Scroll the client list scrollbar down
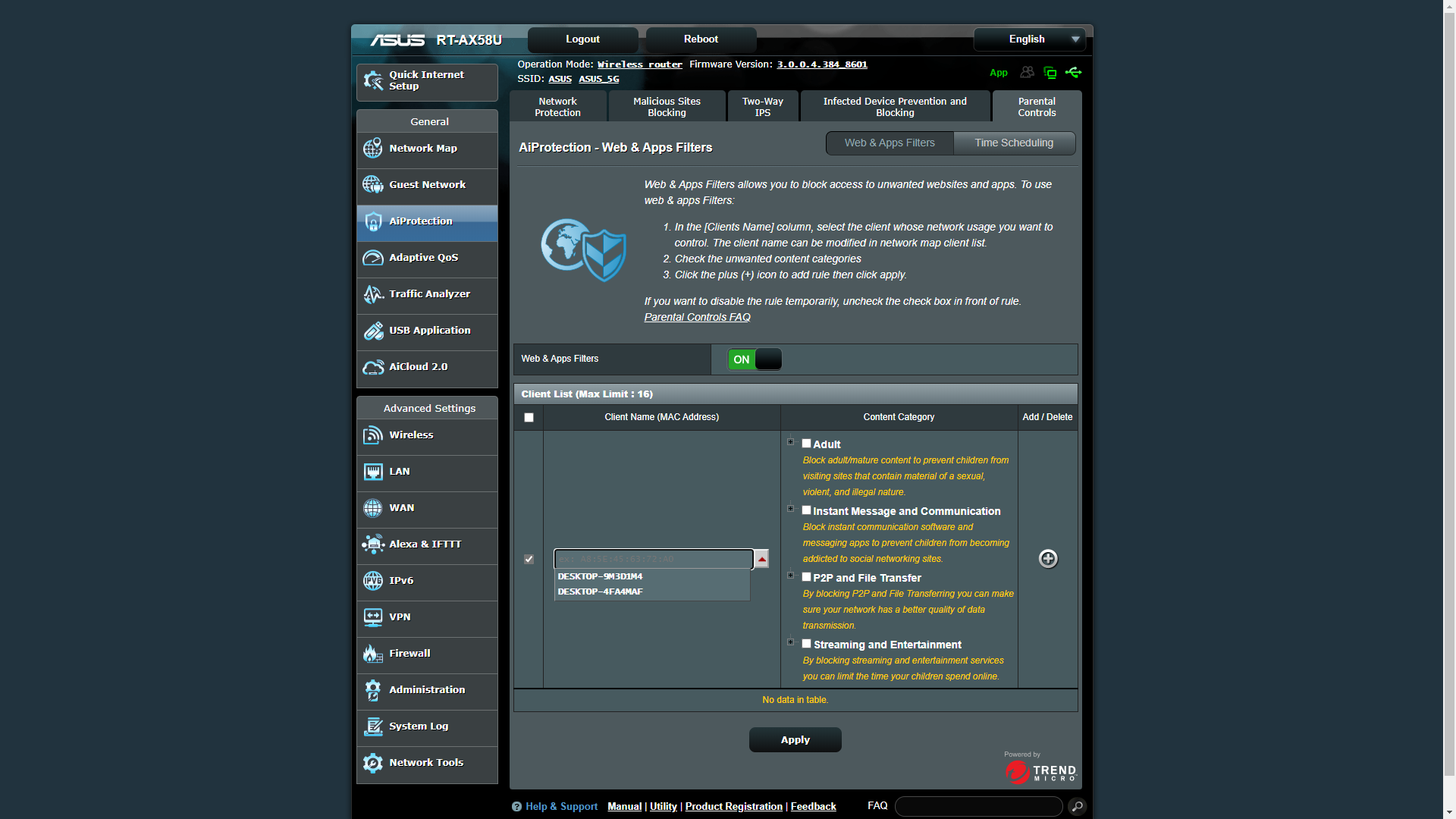The width and height of the screenshot is (1456, 819). [762, 558]
